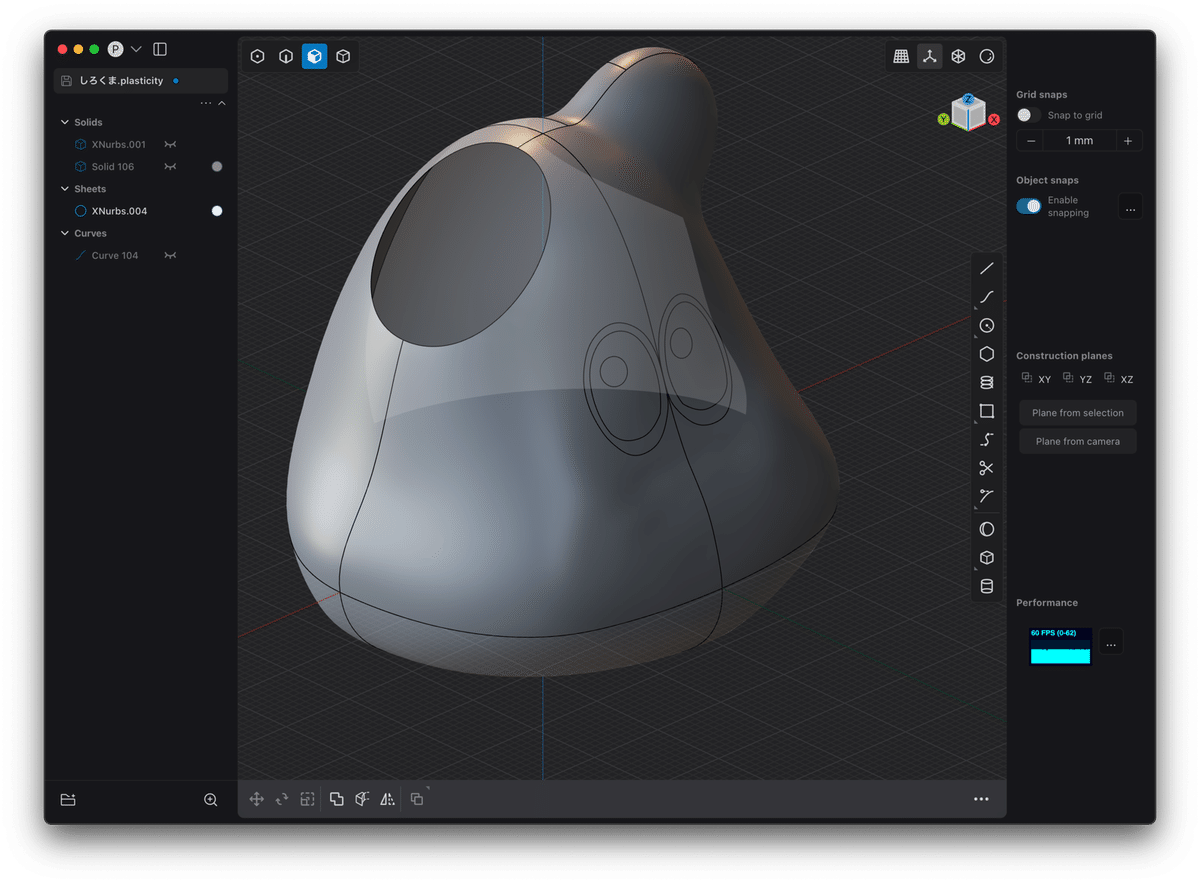Select the Line tool
Viewport: 1200px width, 883px height.
coord(987,268)
